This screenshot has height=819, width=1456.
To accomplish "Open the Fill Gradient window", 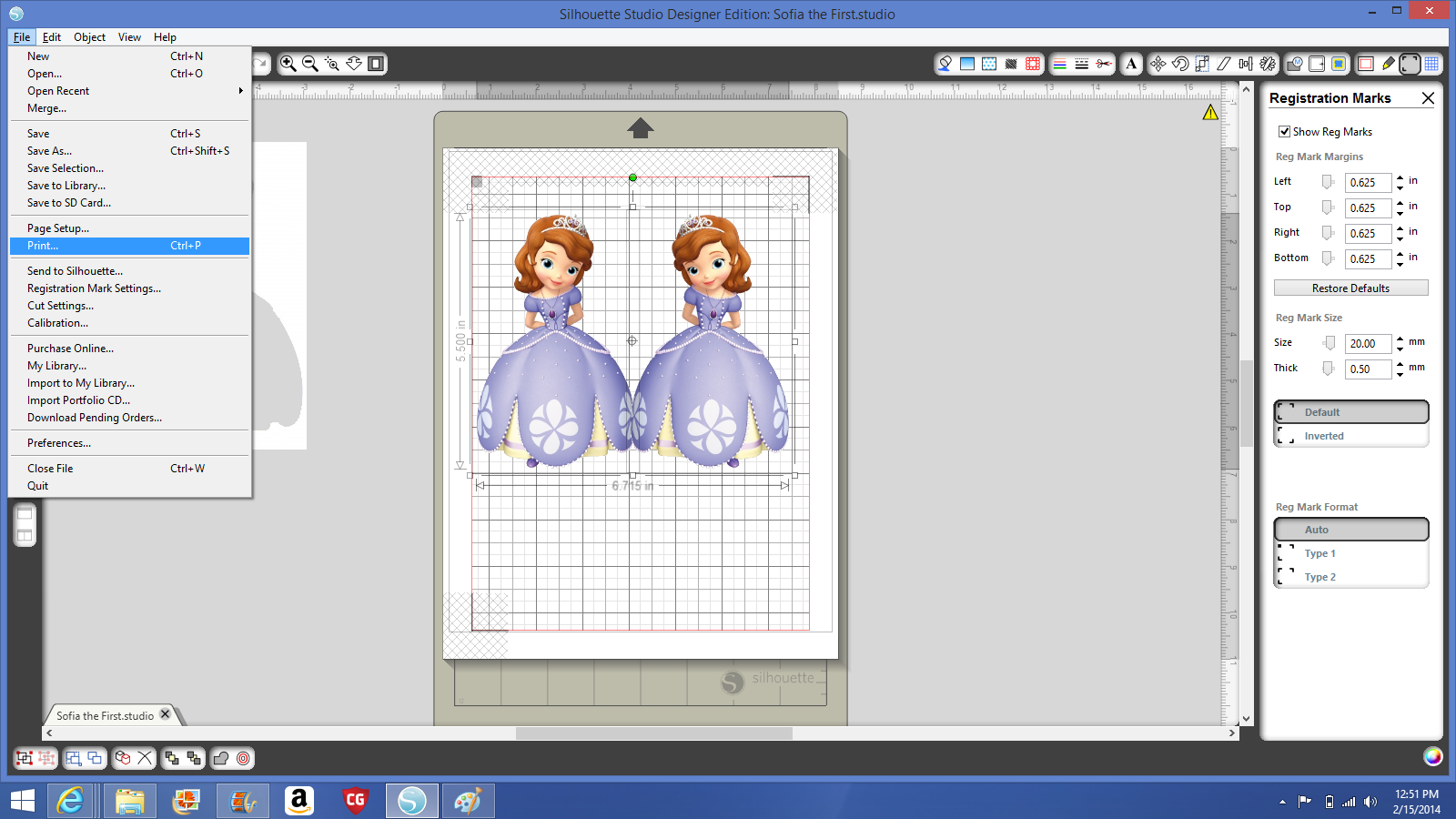I will click(x=967, y=64).
